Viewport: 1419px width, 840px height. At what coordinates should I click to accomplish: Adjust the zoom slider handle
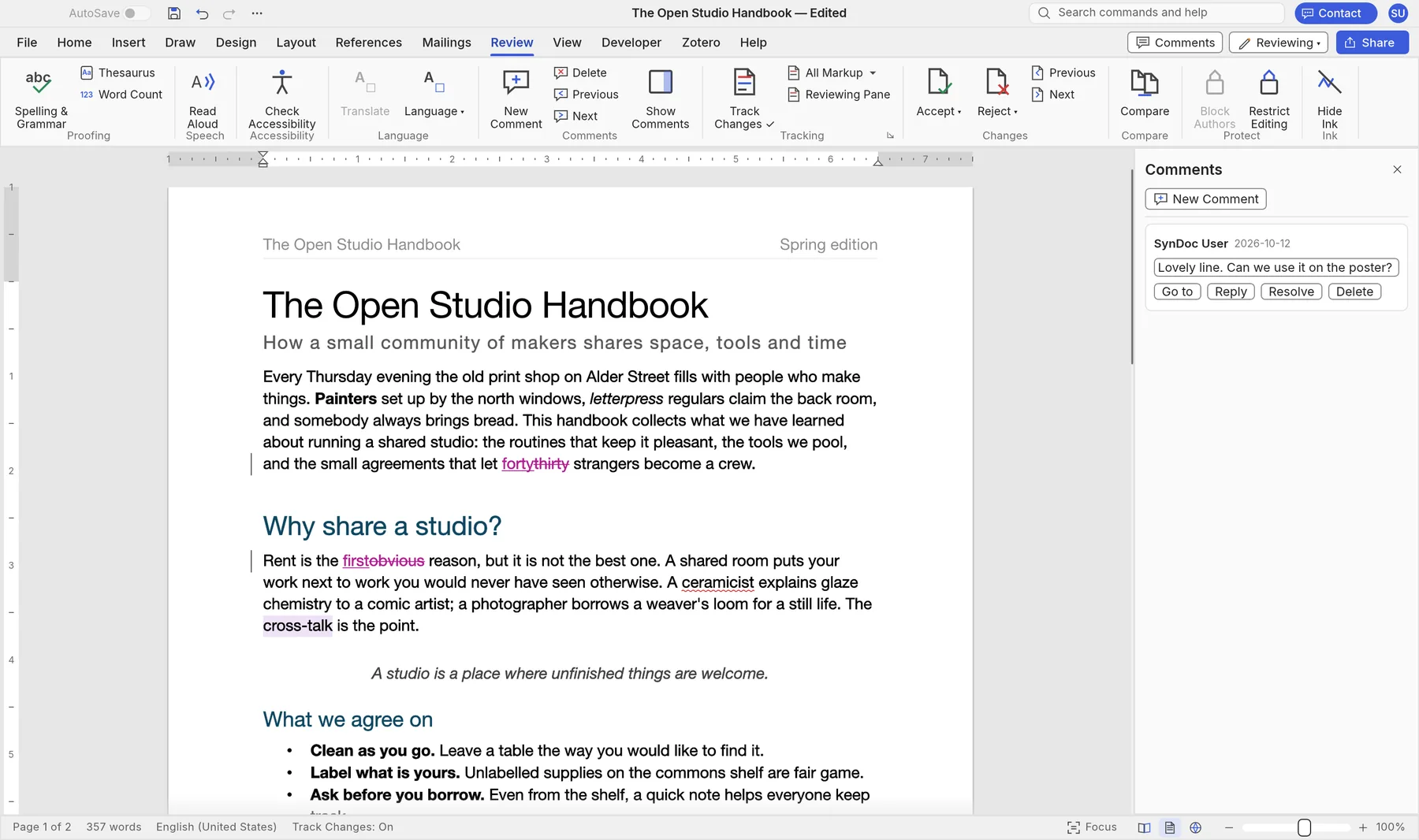(1305, 827)
